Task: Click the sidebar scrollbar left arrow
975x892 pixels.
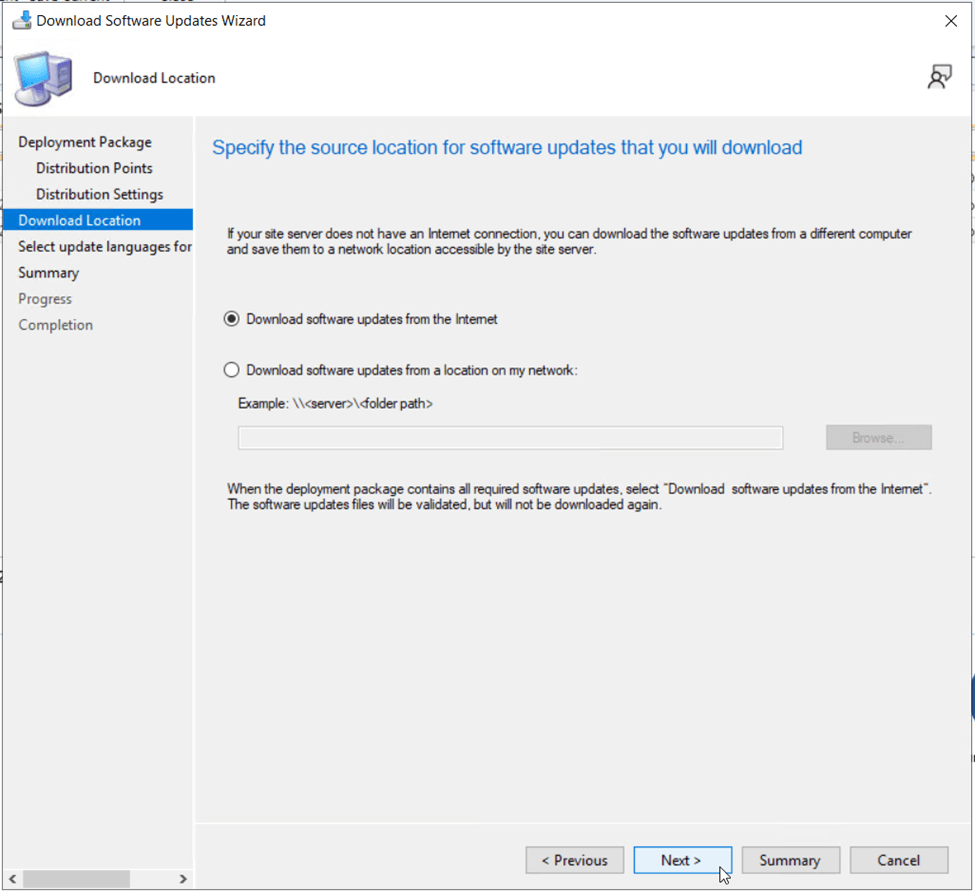Action: tap(12, 879)
